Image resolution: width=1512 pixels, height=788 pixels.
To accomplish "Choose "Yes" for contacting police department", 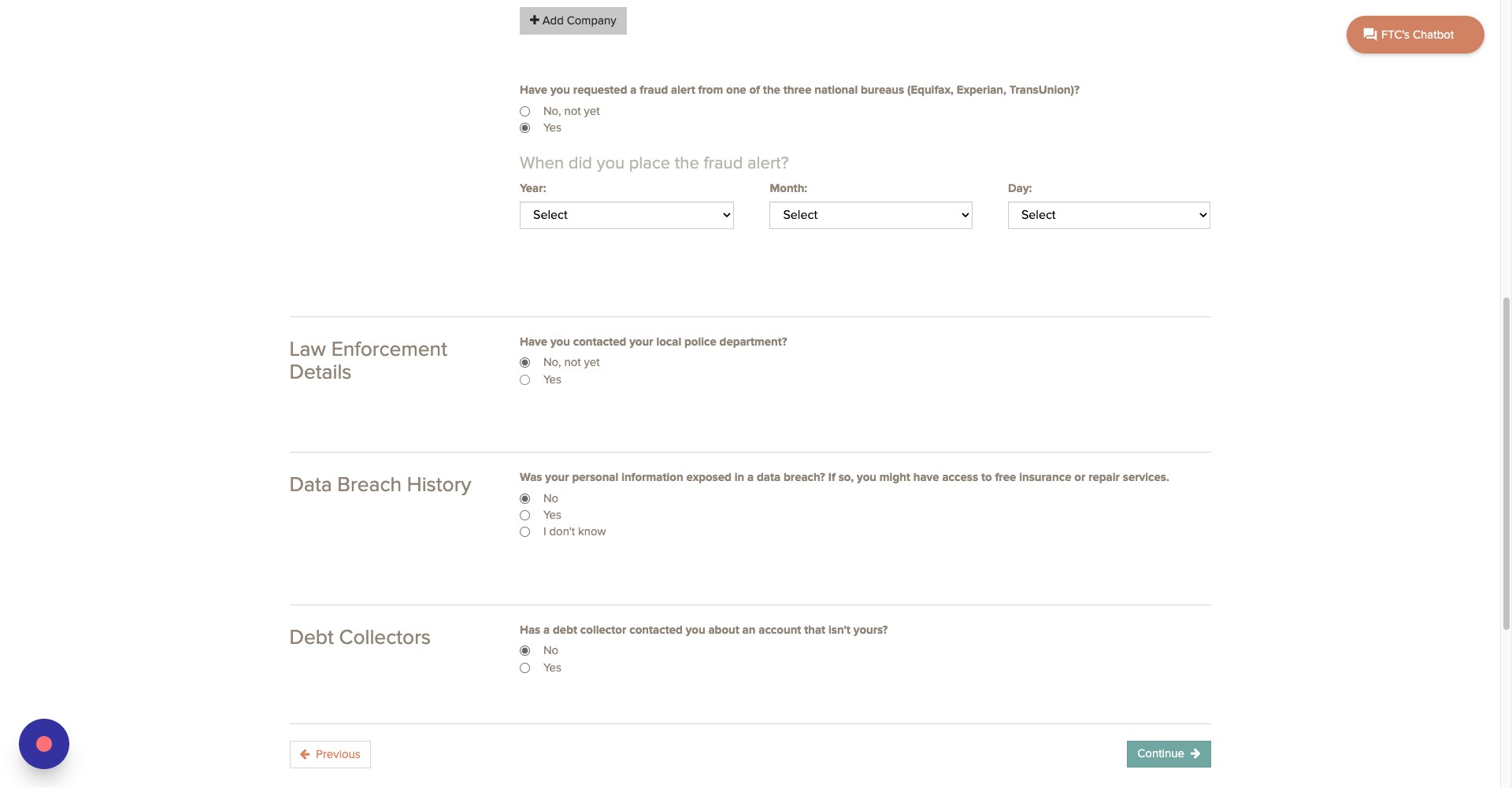I will (525, 380).
